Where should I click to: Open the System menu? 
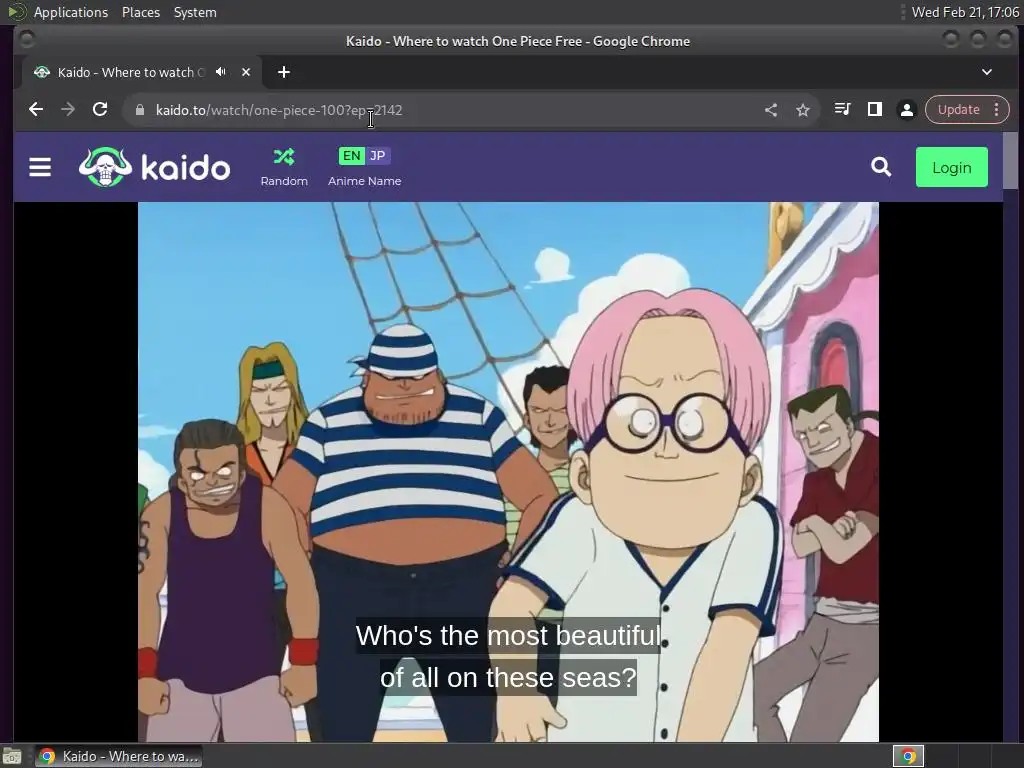195,12
